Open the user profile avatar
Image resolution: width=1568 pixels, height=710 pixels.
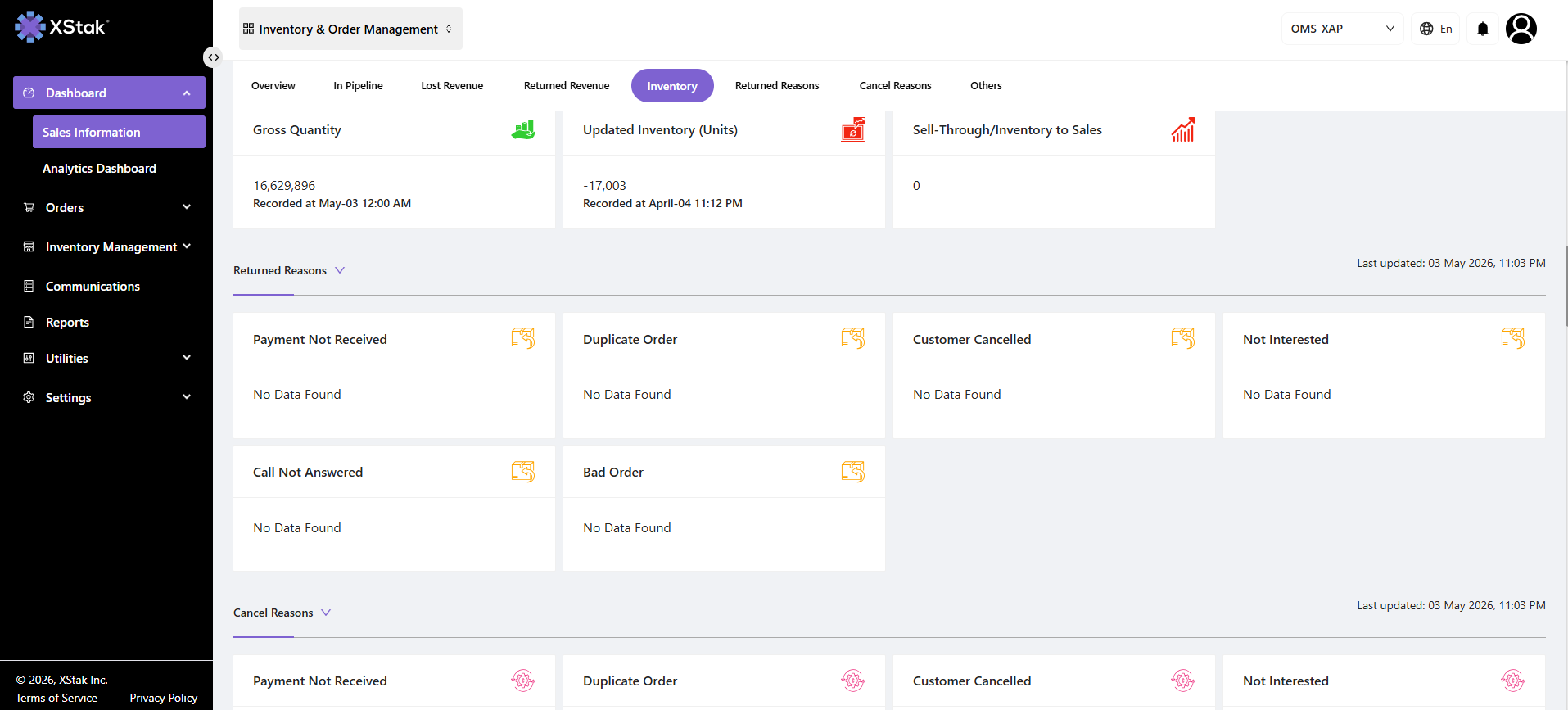pyautogui.click(x=1521, y=29)
